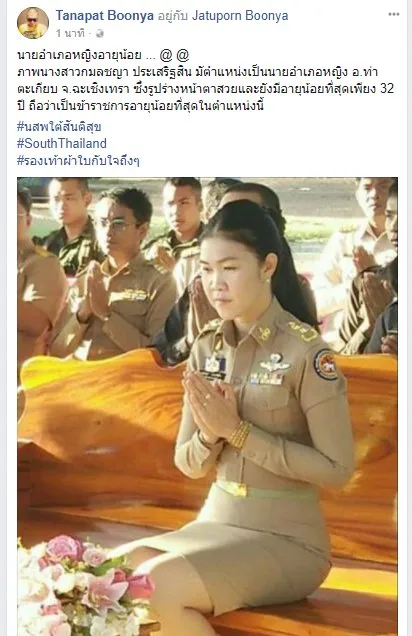The height and width of the screenshot is (636, 412).
Task: Click the "@ @" symbols in caption
Action: click(174, 55)
